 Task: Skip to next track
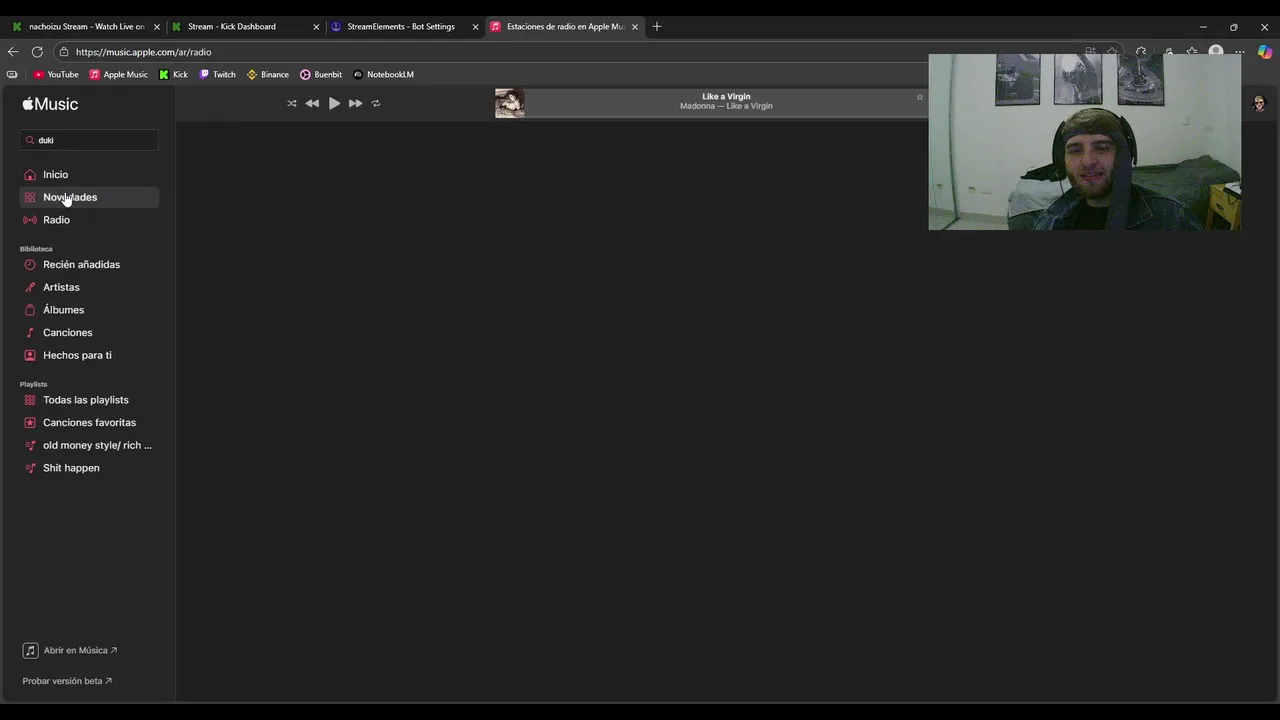(355, 103)
